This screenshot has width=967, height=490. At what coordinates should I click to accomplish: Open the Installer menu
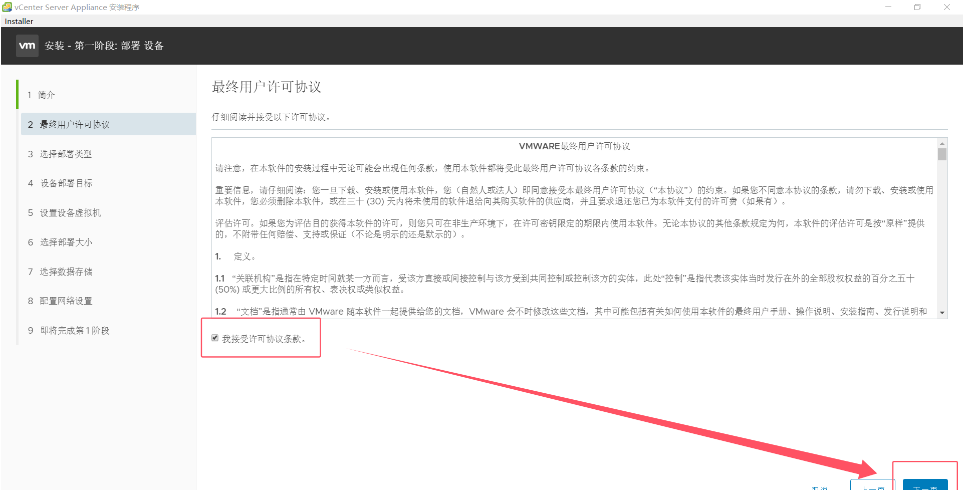(19, 21)
